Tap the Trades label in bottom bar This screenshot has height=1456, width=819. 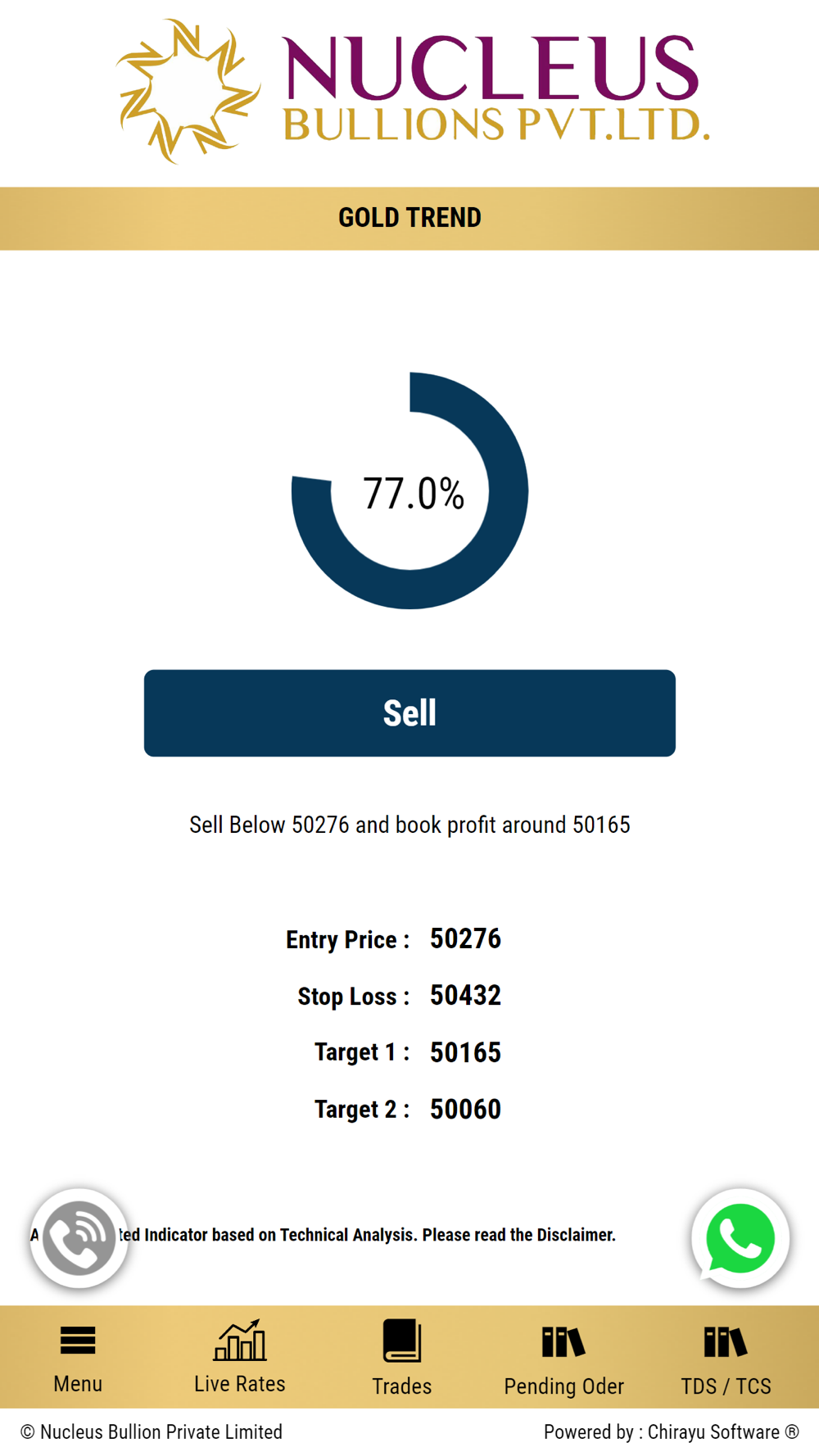click(x=402, y=1386)
